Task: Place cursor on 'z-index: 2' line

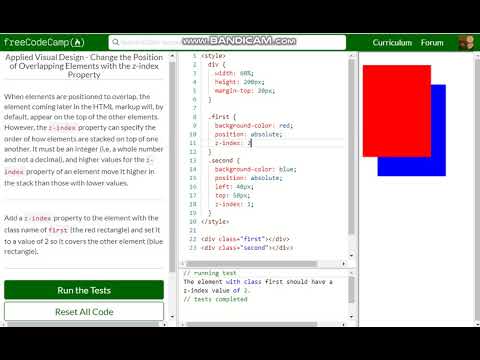Action: [x=233, y=143]
